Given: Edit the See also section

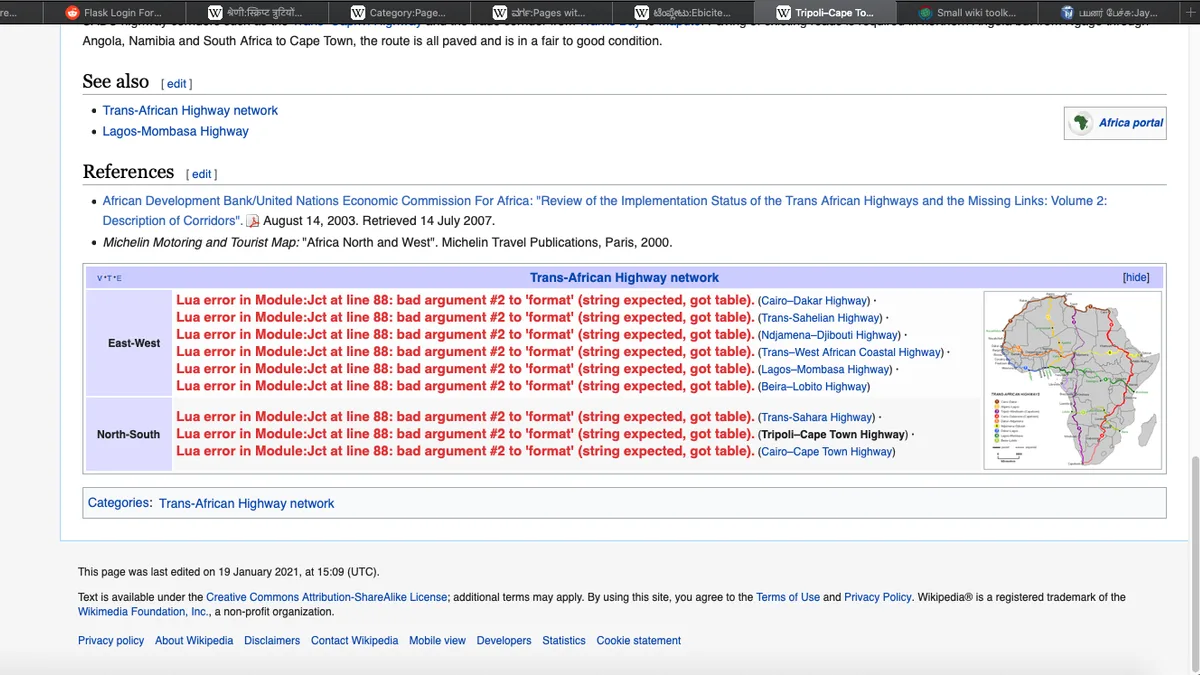Looking at the screenshot, I should click(176, 84).
